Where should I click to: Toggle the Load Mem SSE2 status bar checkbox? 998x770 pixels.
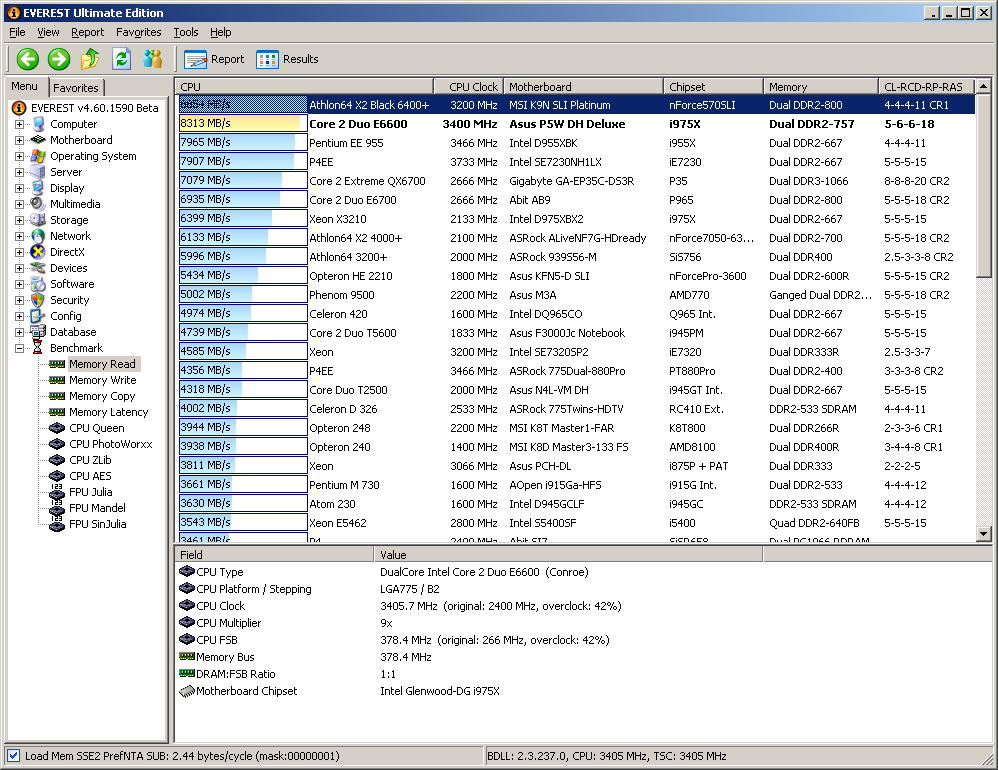click(13, 756)
